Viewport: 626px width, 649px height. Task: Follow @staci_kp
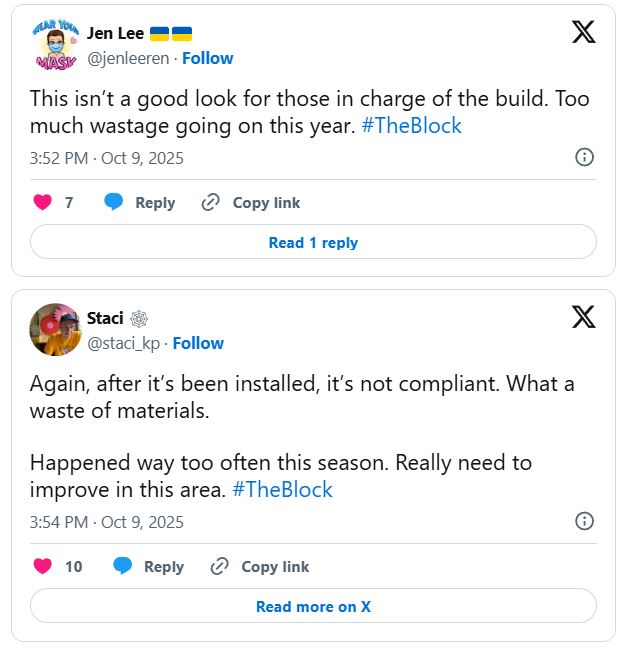198,343
